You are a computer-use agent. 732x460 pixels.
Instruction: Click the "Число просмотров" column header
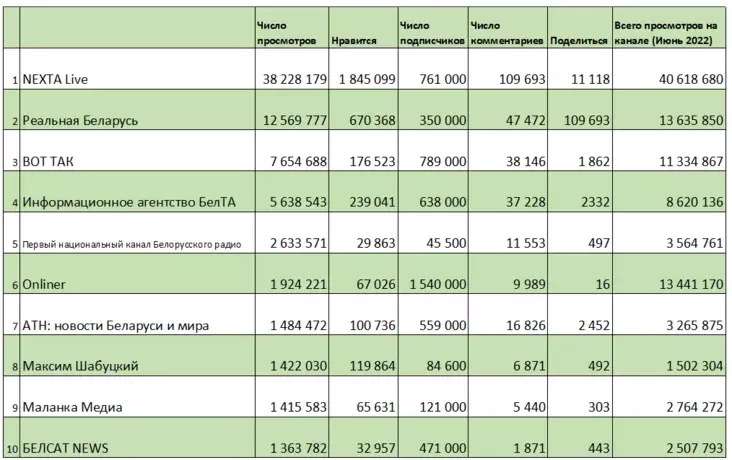click(x=286, y=32)
